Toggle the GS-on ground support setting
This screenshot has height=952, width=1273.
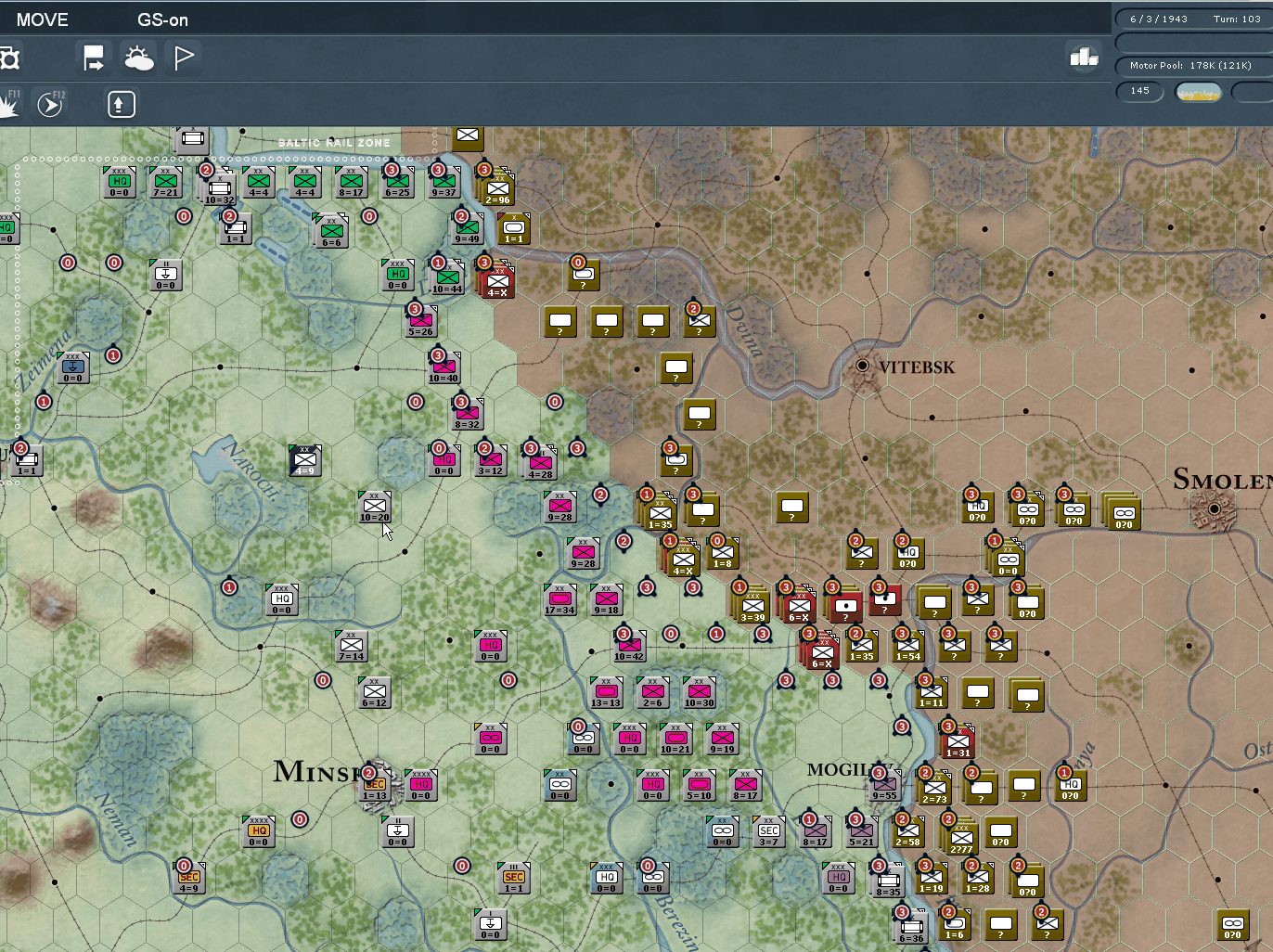tap(162, 19)
